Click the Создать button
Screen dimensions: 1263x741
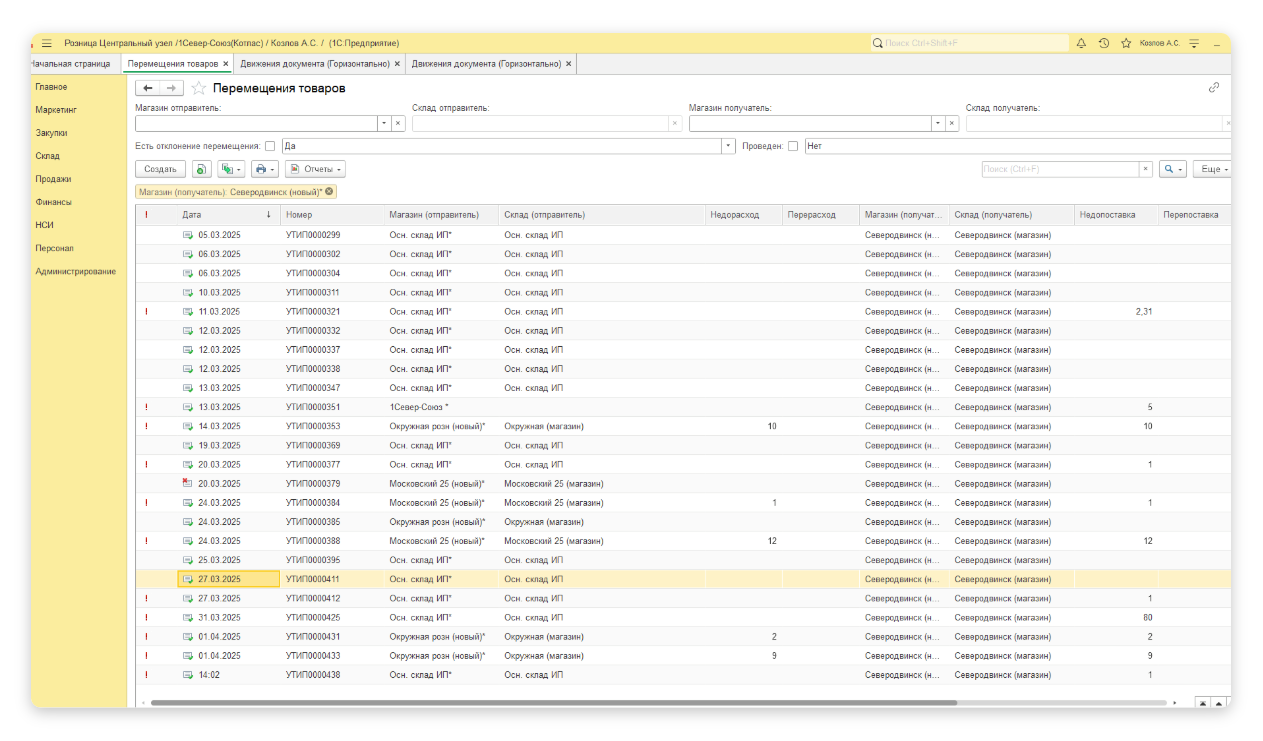160,169
